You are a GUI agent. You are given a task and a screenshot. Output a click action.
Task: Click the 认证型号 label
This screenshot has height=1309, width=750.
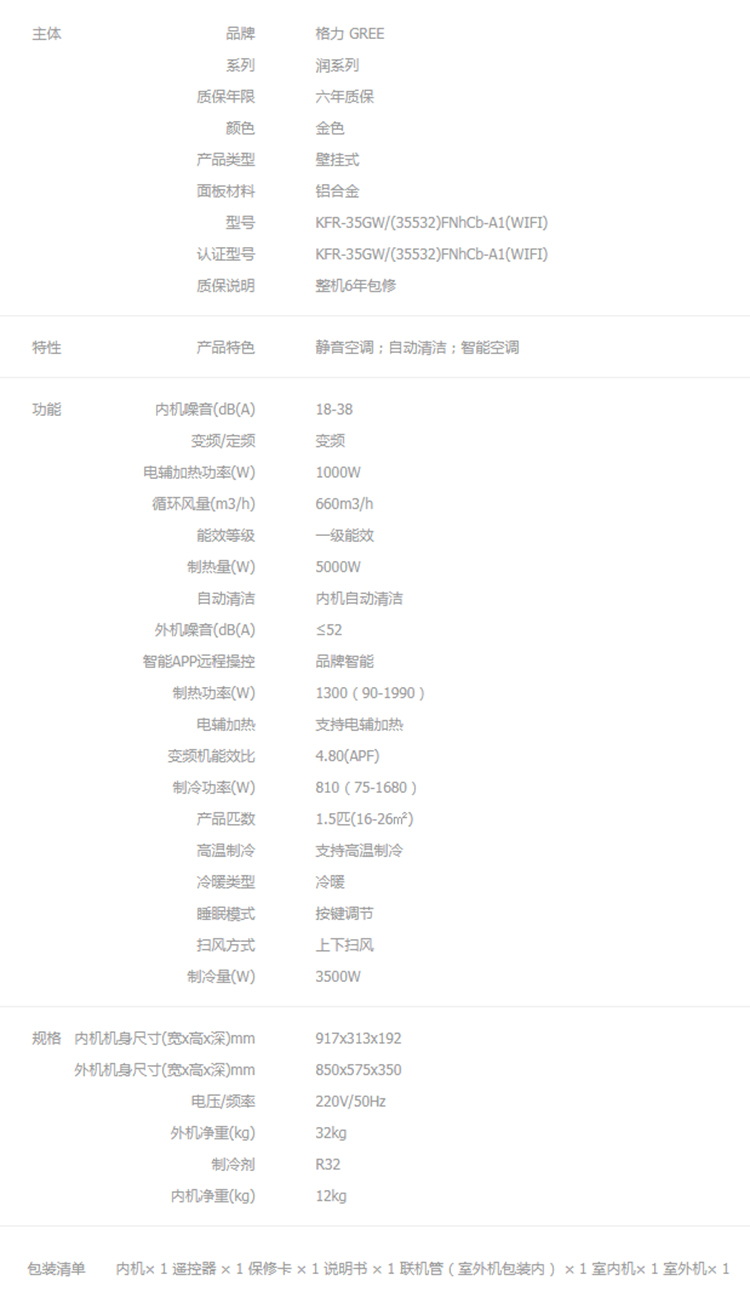point(225,254)
